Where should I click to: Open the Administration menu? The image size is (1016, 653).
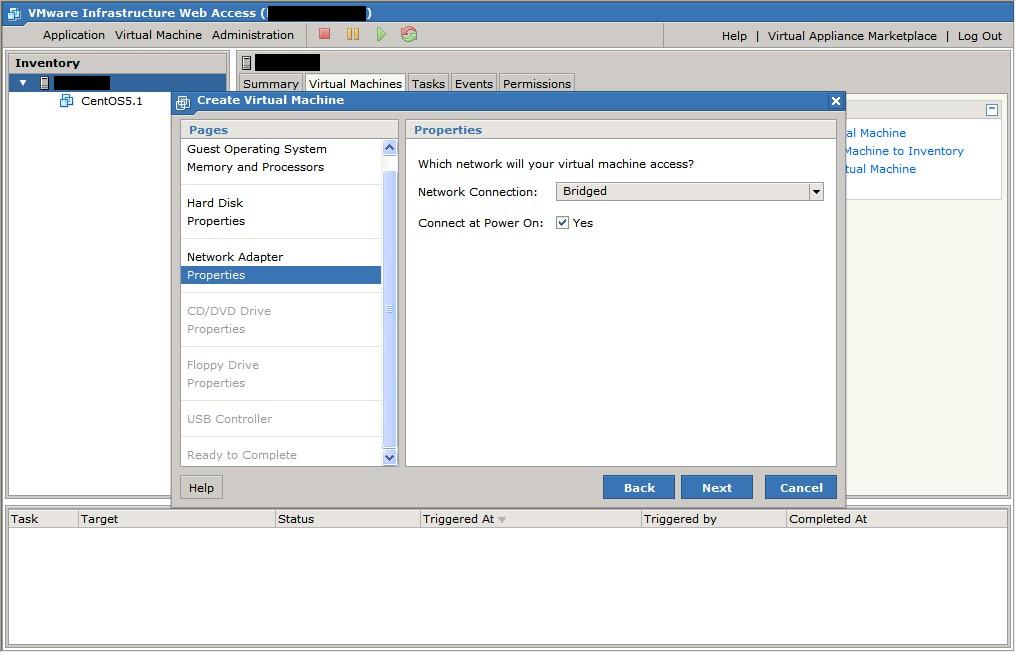[253, 35]
